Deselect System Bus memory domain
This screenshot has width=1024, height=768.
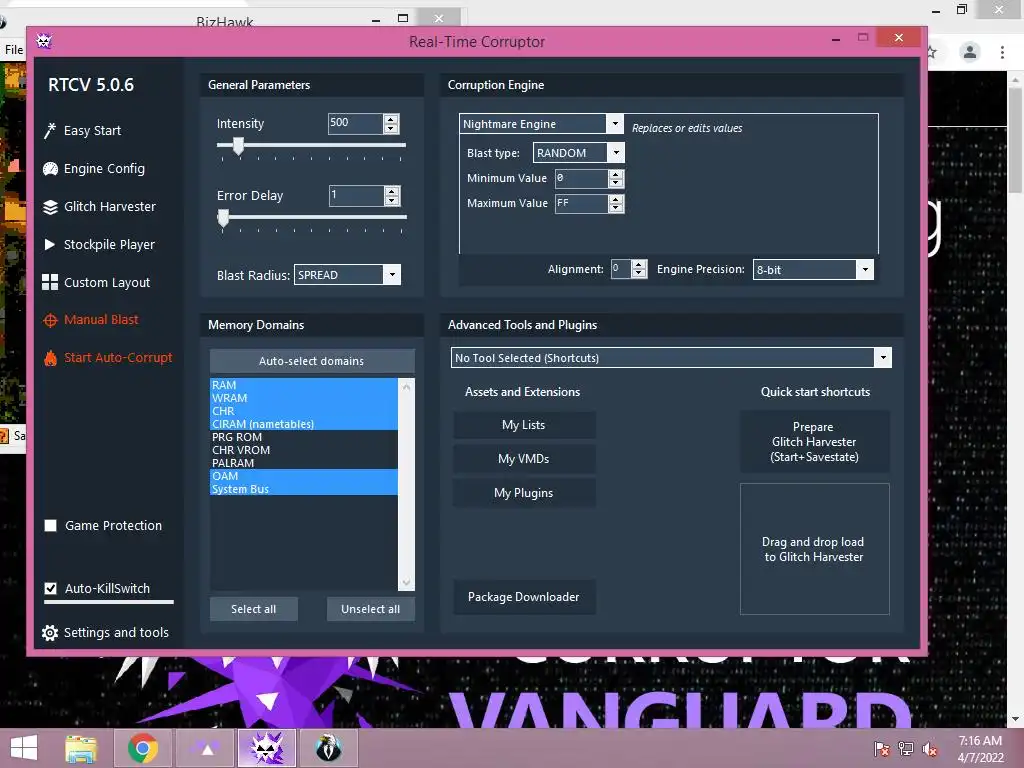[x=304, y=489]
